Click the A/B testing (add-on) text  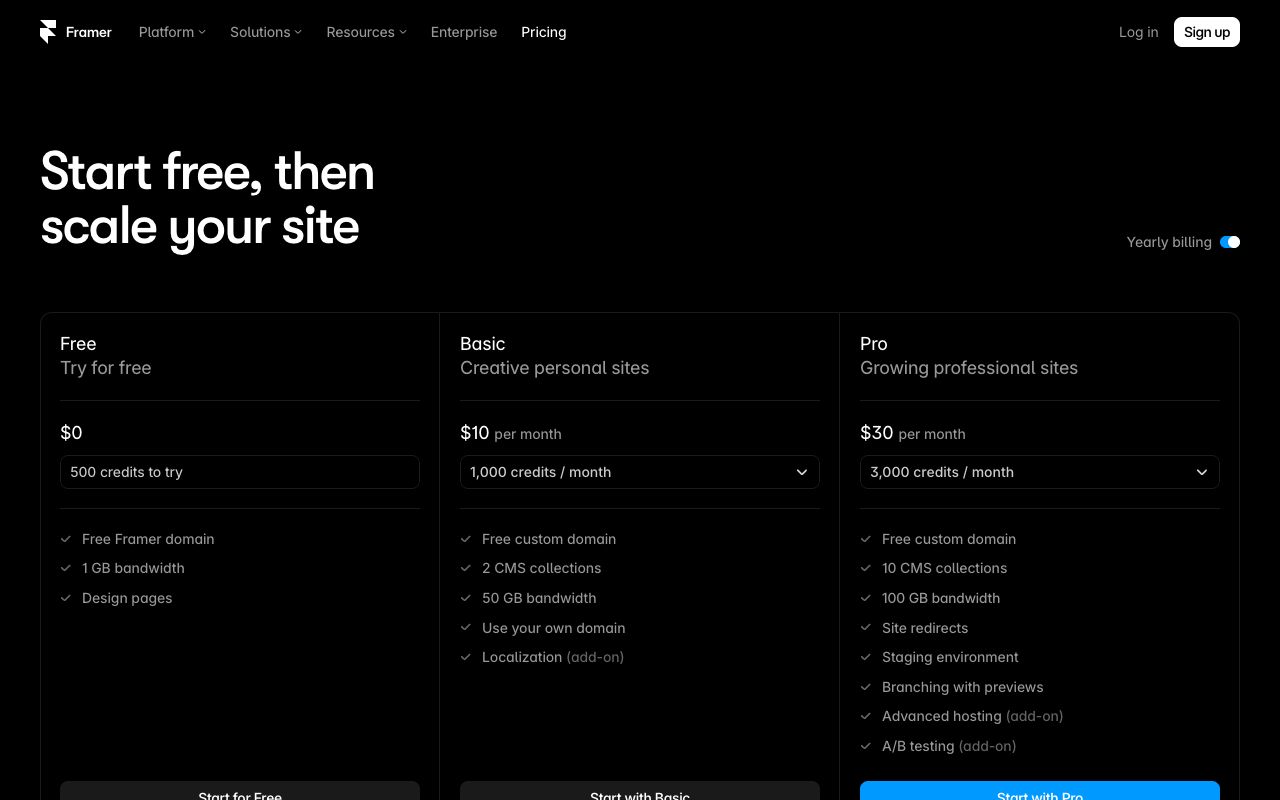coord(949,746)
